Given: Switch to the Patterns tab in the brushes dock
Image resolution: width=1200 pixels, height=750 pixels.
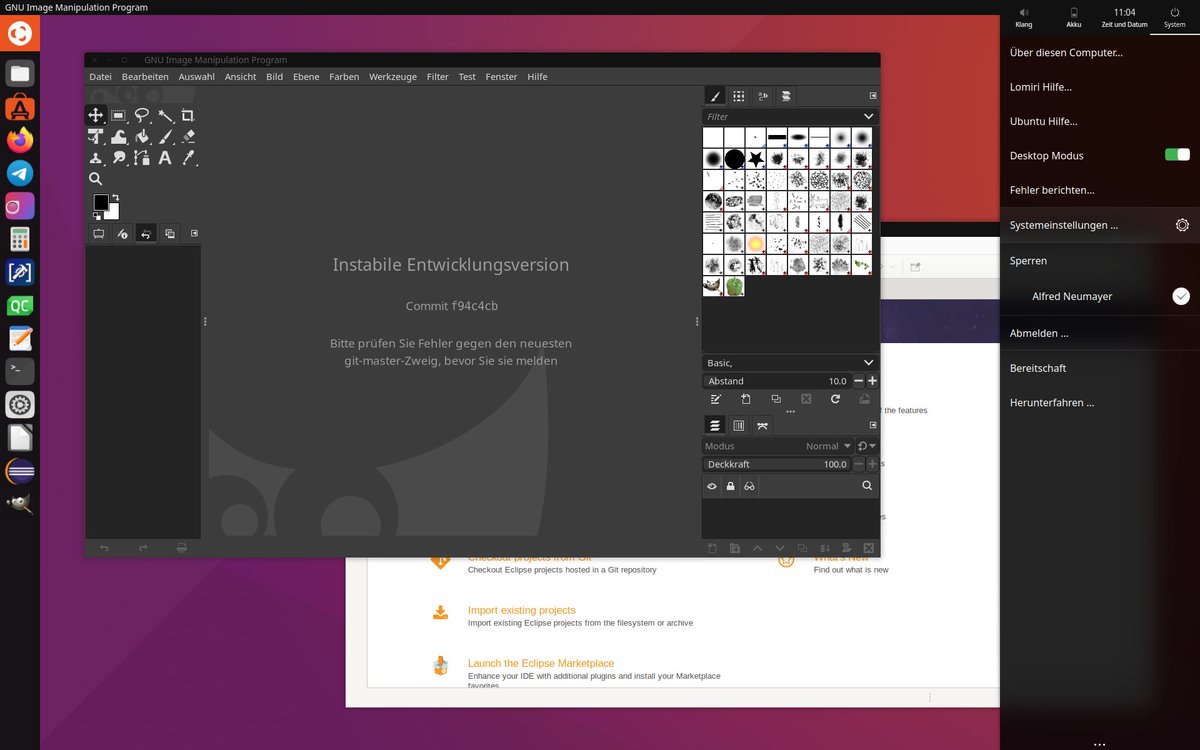Looking at the screenshot, I should (x=738, y=96).
